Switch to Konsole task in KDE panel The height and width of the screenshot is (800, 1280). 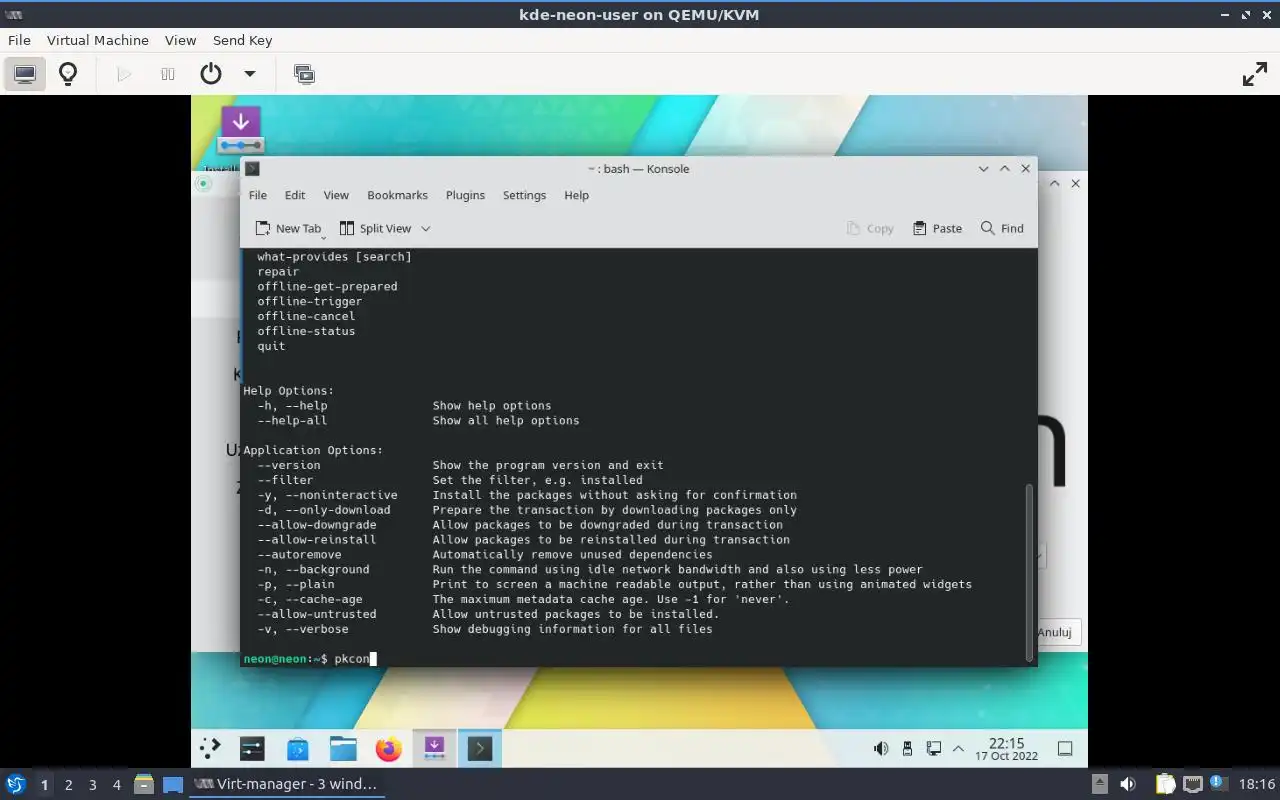(480, 747)
